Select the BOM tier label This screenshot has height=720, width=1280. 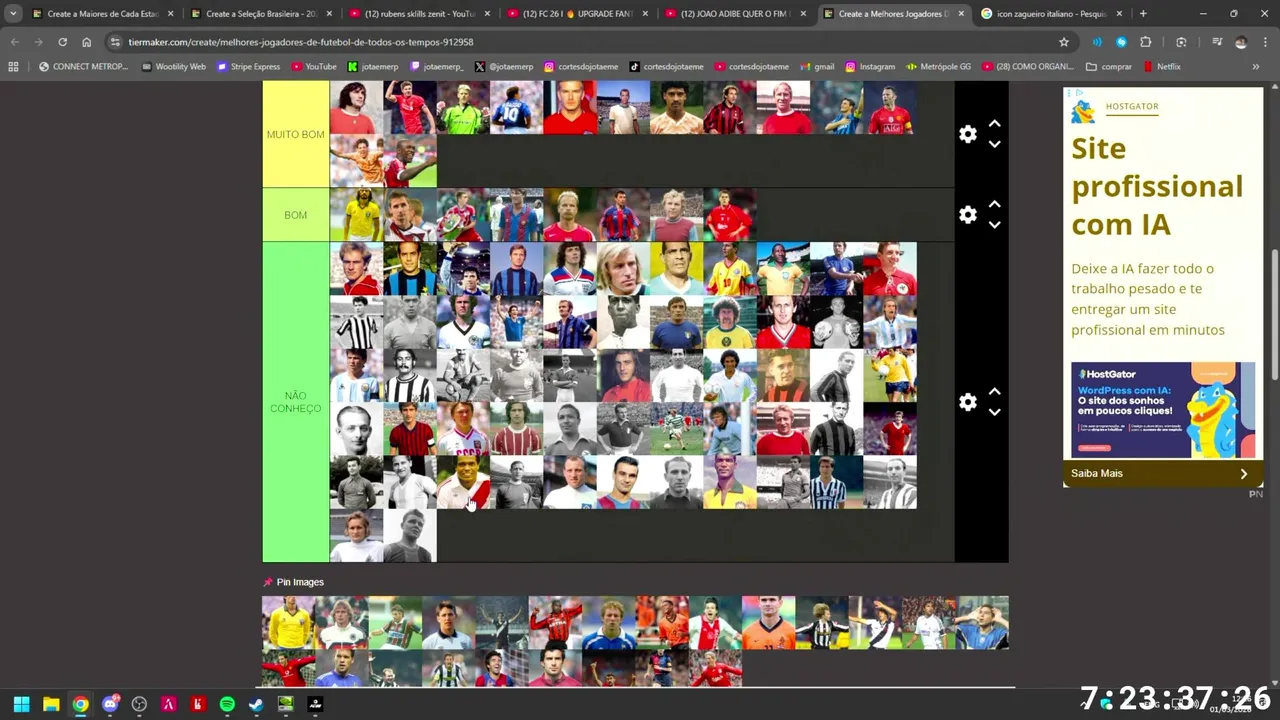[x=295, y=215]
